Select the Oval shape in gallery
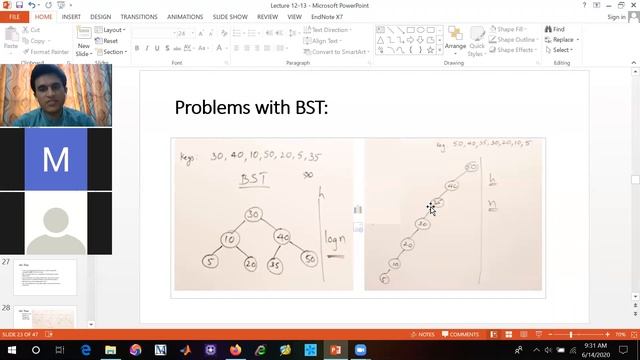This screenshot has width=640, height=360. 420,30
